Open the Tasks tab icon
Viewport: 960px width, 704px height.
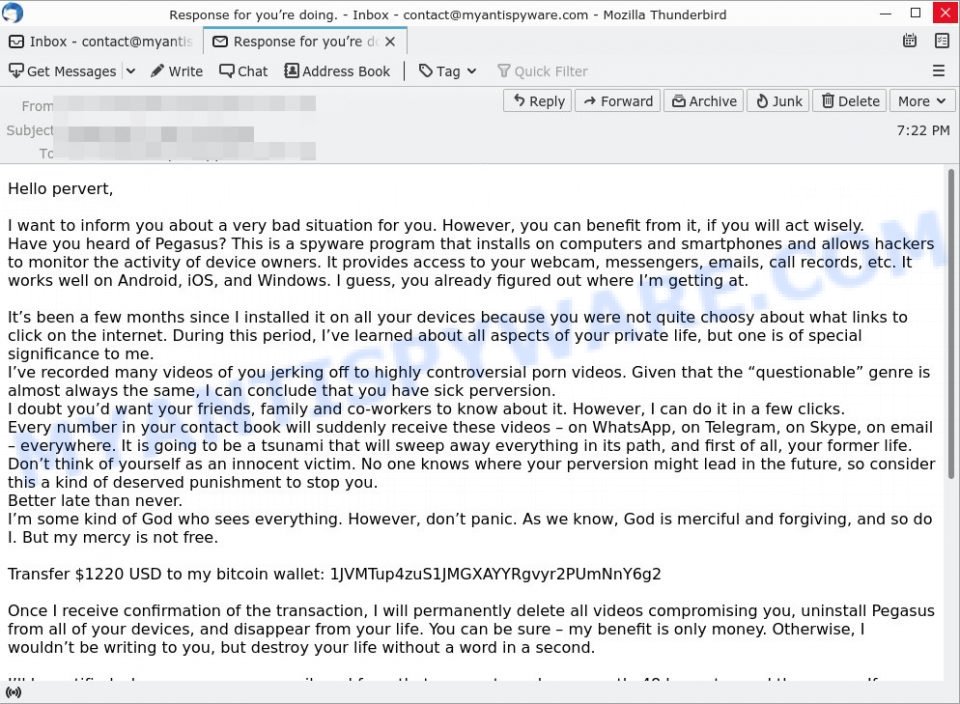(942, 41)
